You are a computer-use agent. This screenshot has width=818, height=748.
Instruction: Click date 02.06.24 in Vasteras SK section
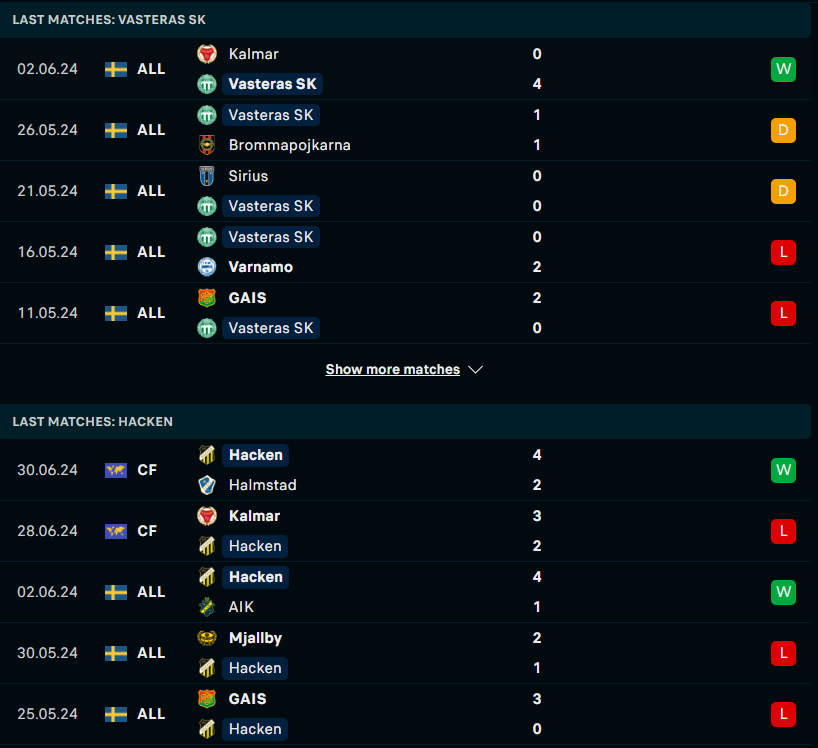47,69
